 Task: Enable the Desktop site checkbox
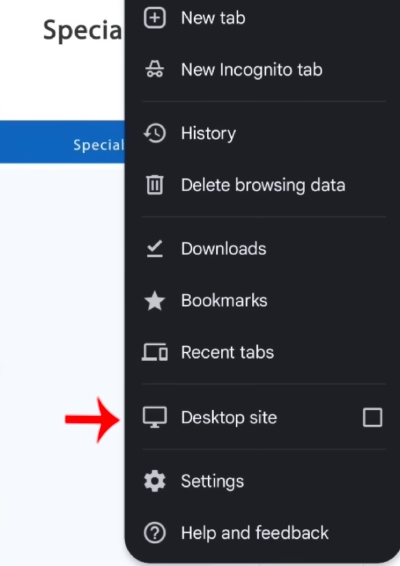tap(373, 418)
